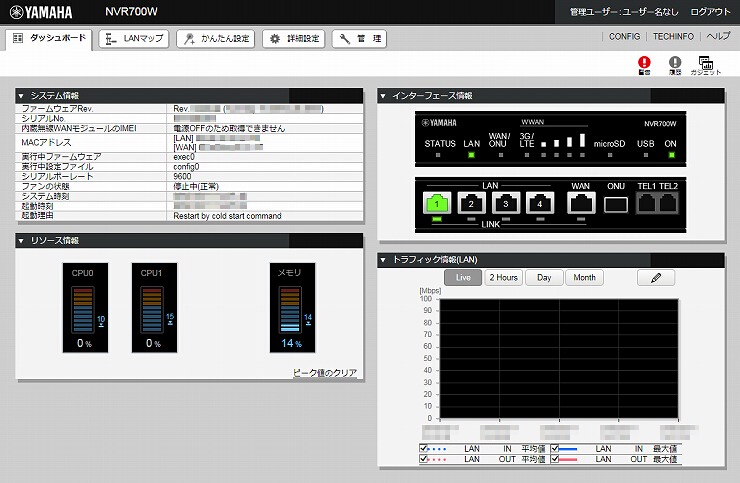
Task: Click the 管理ユーザー user label
Action: [624, 12]
